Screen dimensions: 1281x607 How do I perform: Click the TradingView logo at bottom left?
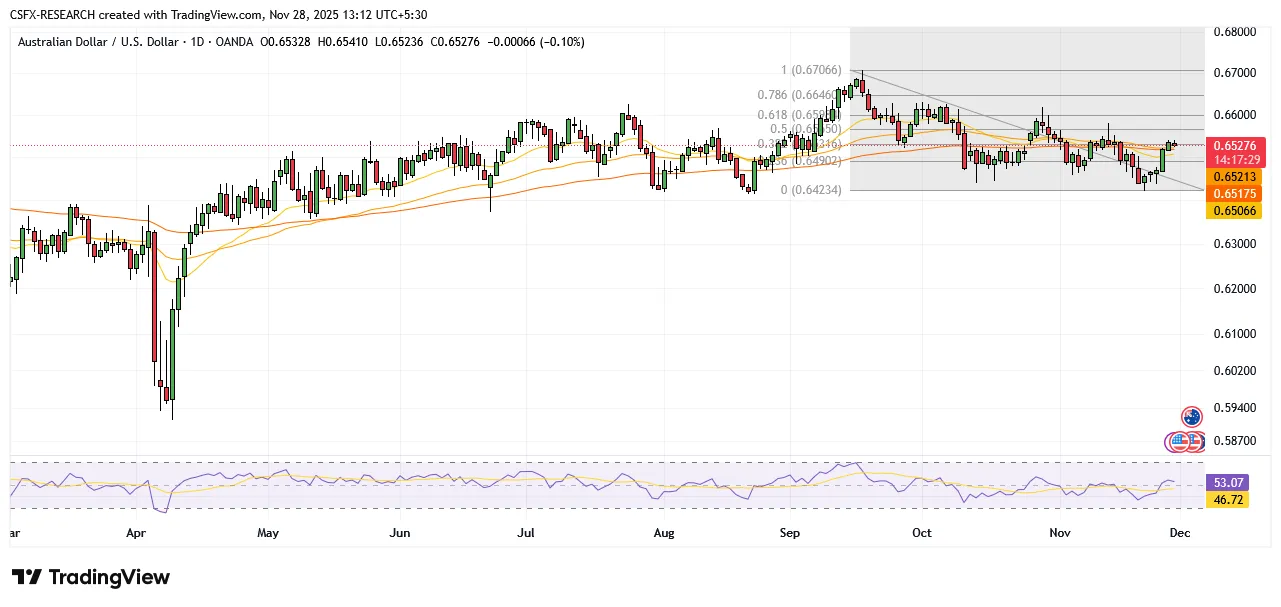click(91, 577)
